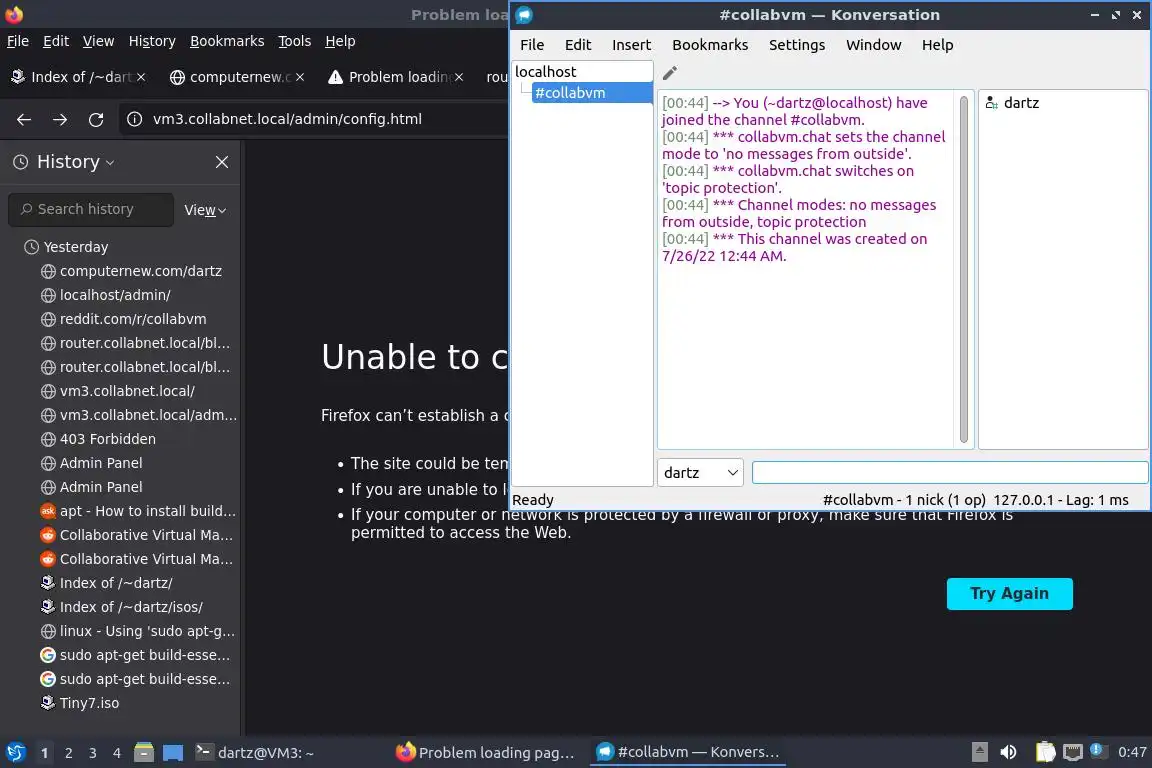Open the Konversation File menu

532,45
